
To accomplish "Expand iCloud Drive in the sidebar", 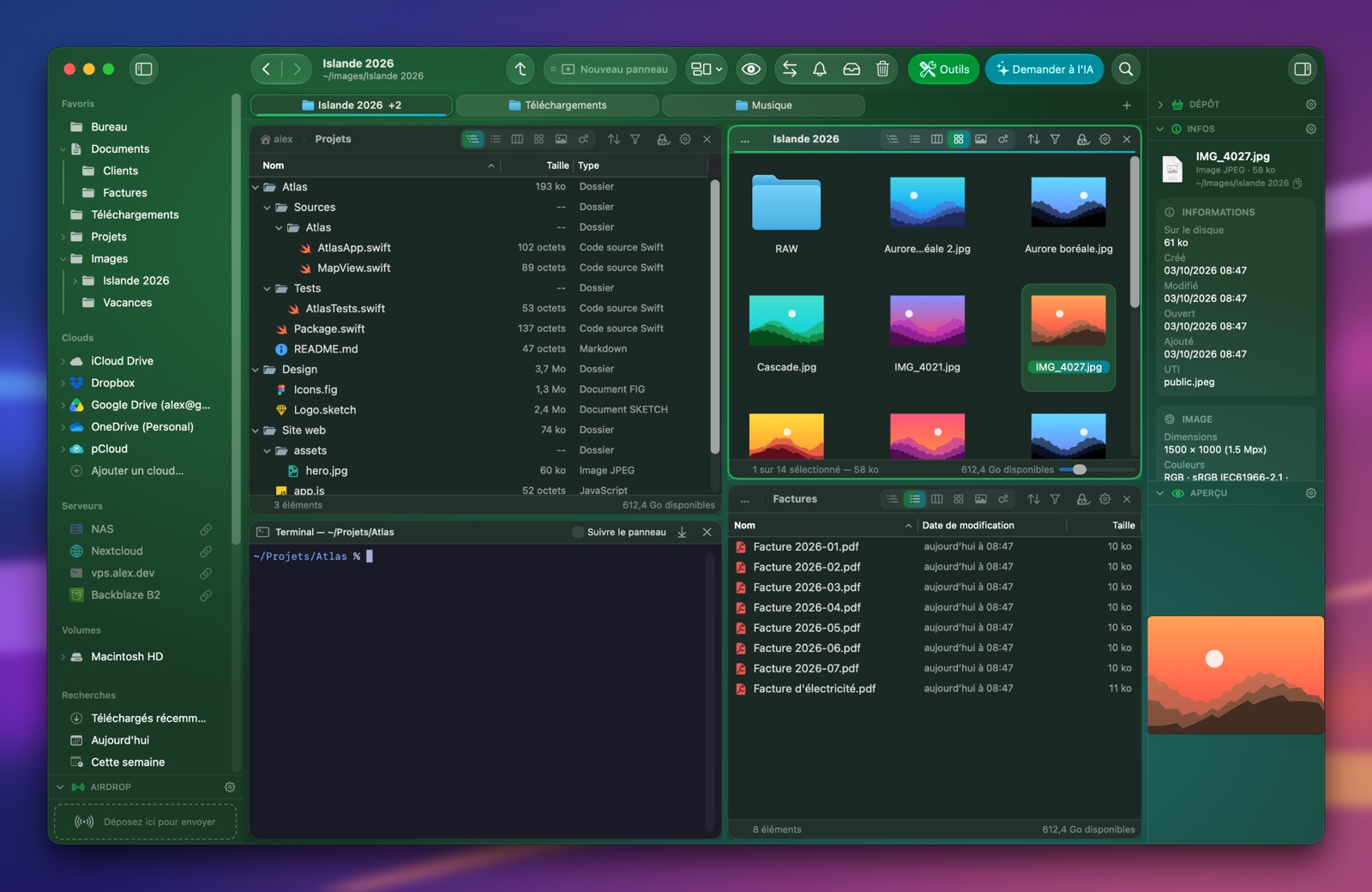I will click(x=63, y=361).
